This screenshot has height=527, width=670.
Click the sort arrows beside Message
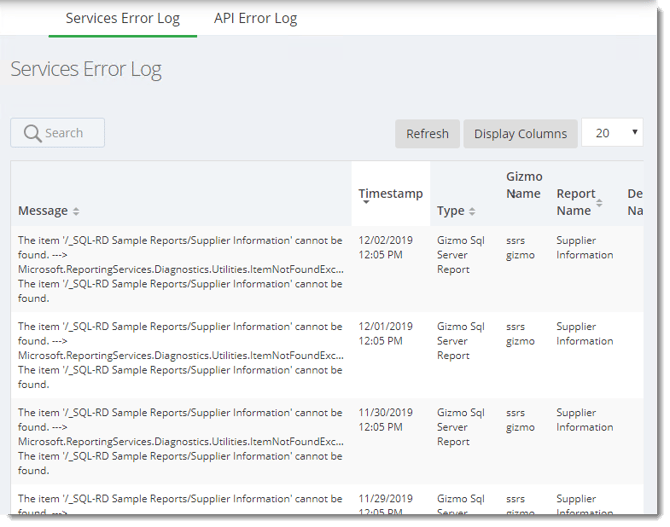(76, 211)
